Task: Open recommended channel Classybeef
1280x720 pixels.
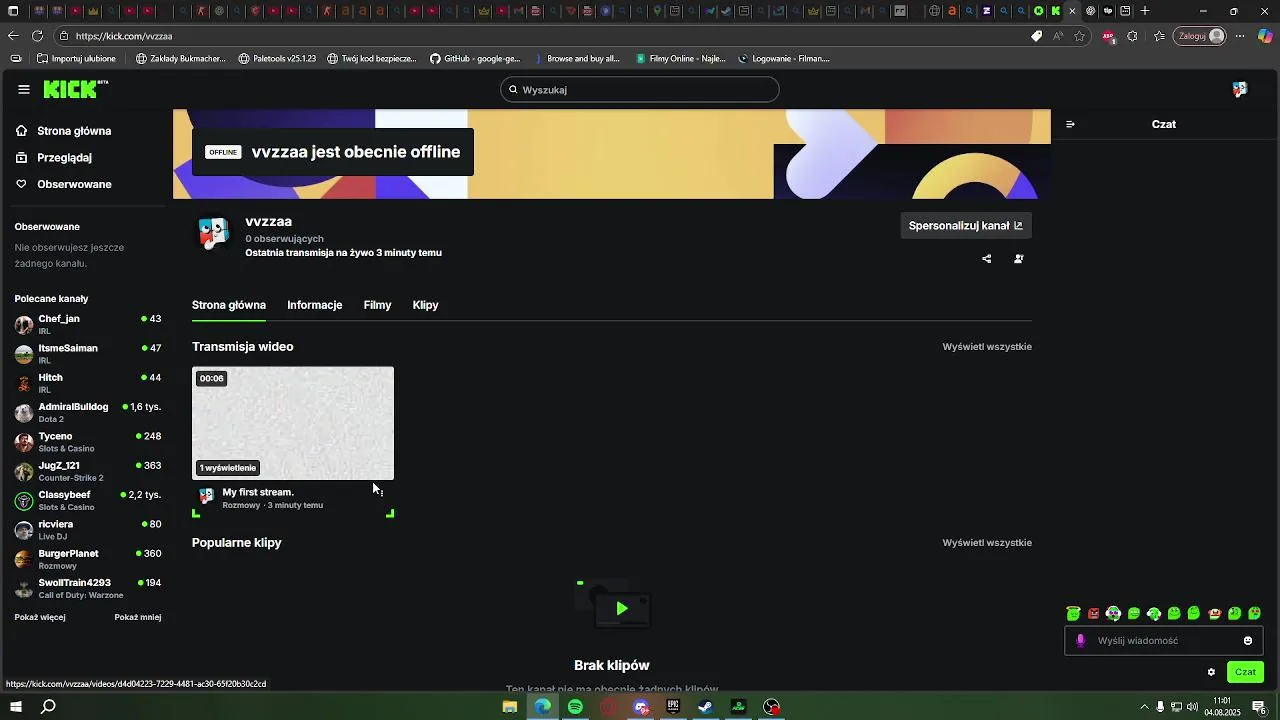Action: (88, 500)
